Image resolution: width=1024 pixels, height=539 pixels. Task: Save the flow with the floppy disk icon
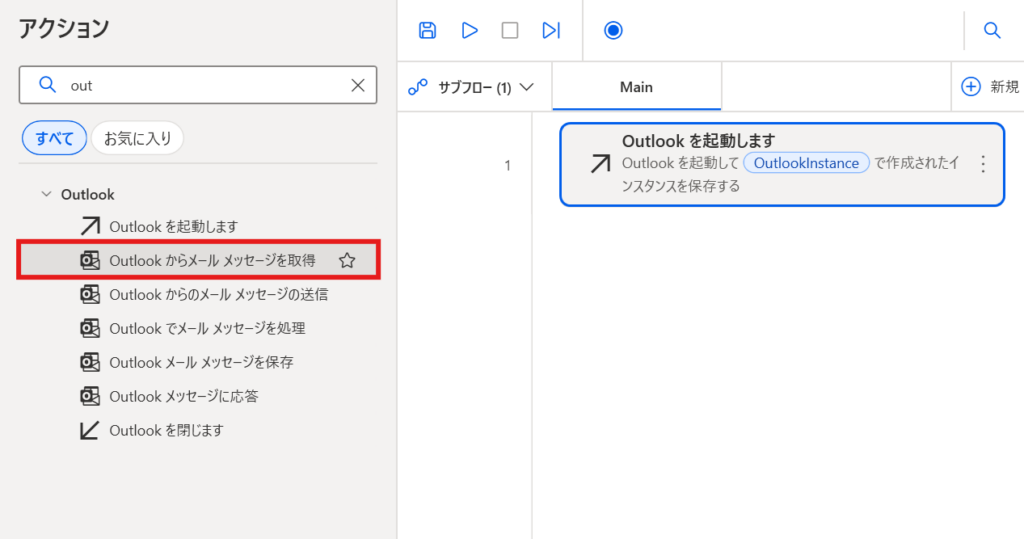tap(427, 30)
